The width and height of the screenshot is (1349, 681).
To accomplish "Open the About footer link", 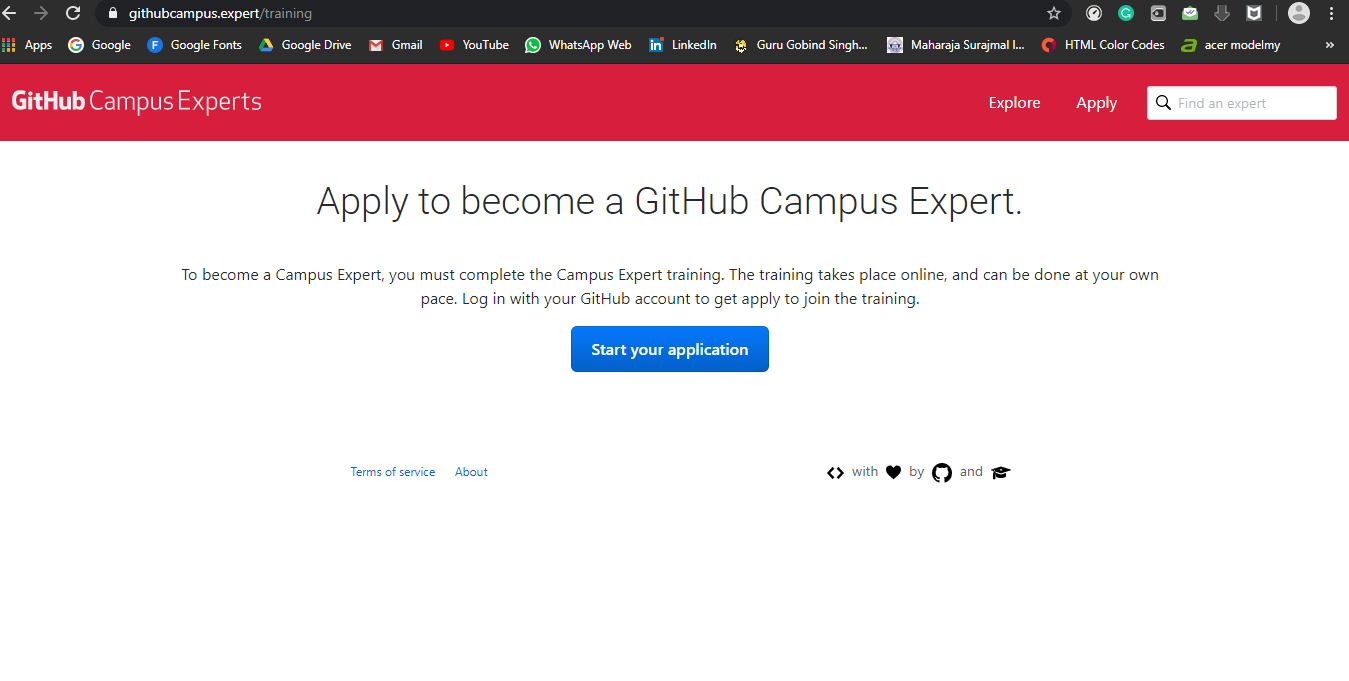I will [471, 472].
